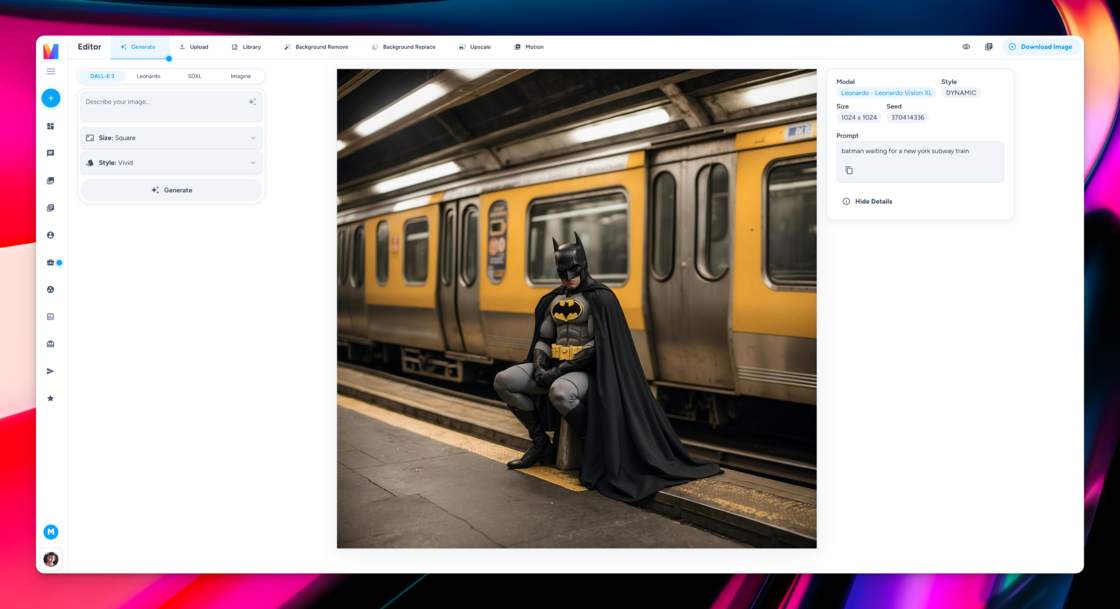Select the Leonardo model tab
This screenshot has height=609, width=1120.
149,76
